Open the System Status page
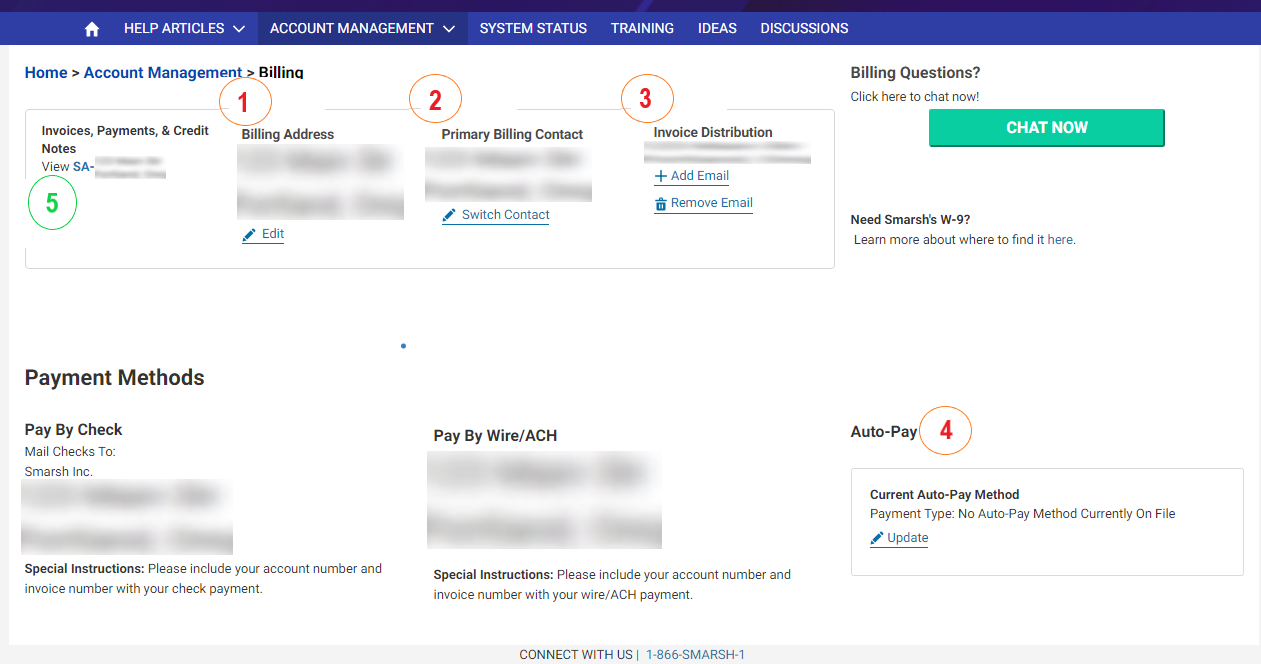1261x664 pixels. pyautogui.click(x=533, y=28)
